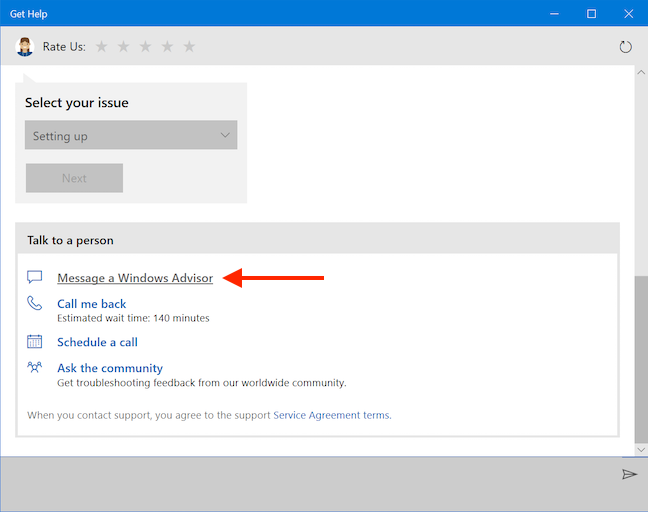This screenshot has width=648, height=512.
Task: Click the calendar schedule icon
Action: tap(35, 341)
